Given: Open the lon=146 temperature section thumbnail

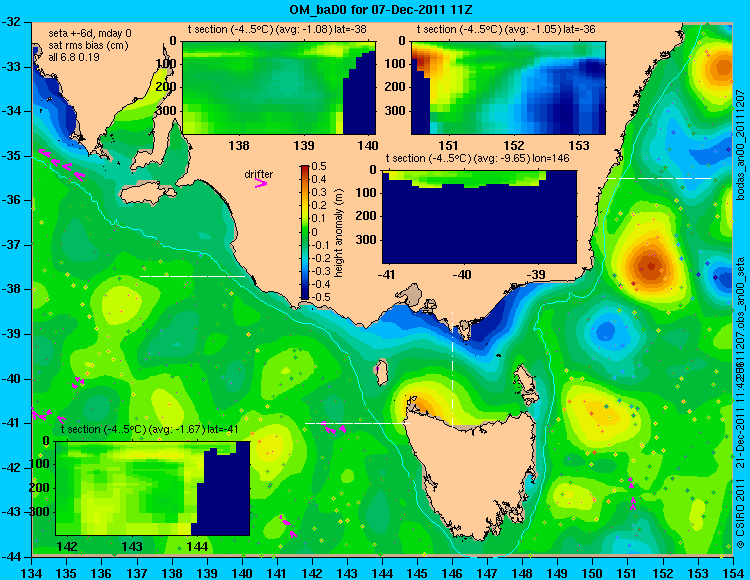Looking at the screenshot, I should point(479,217).
